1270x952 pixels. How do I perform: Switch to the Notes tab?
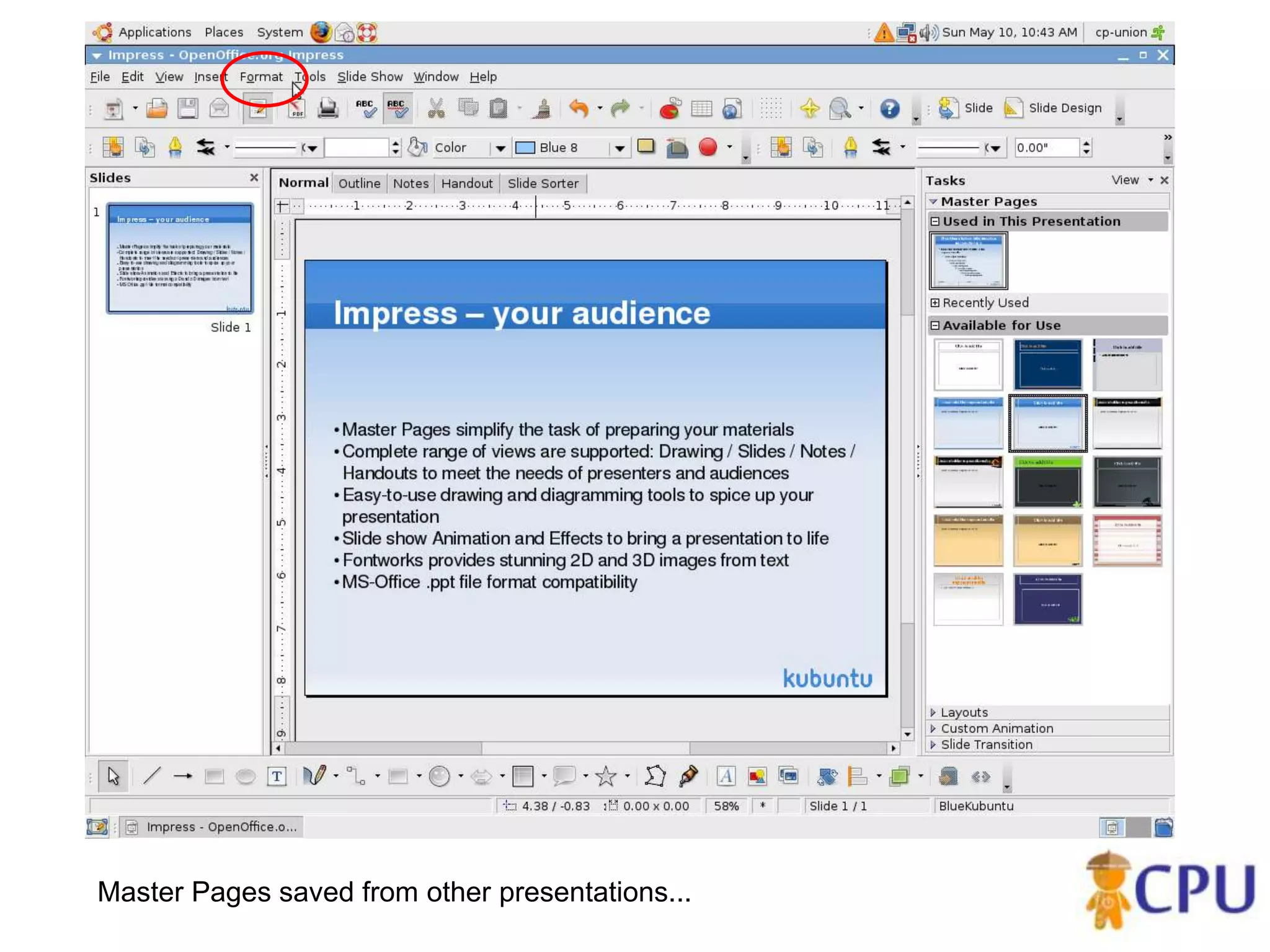coord(411,183)
